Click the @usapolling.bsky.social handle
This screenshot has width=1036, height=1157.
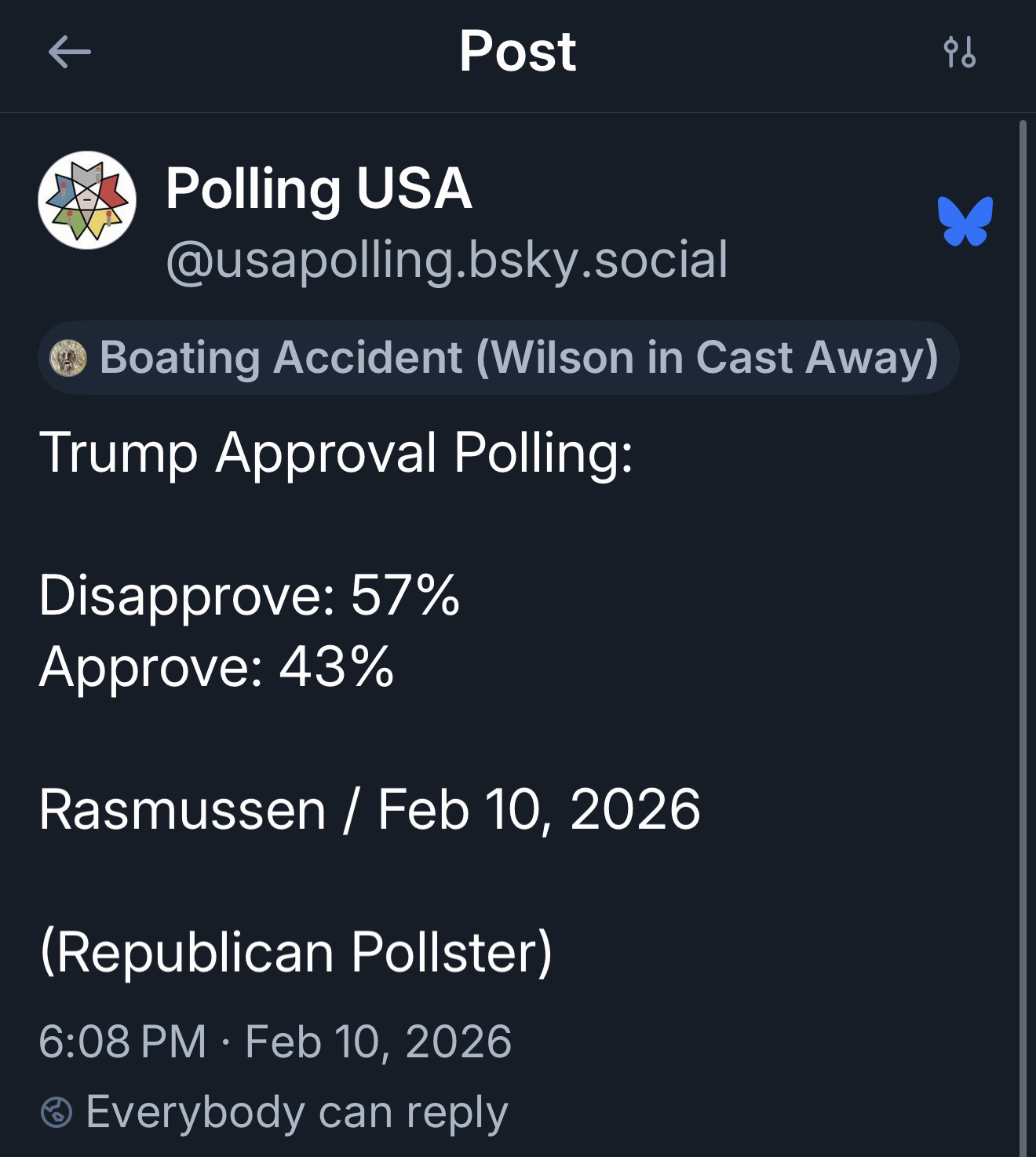(x=446, y=260)
